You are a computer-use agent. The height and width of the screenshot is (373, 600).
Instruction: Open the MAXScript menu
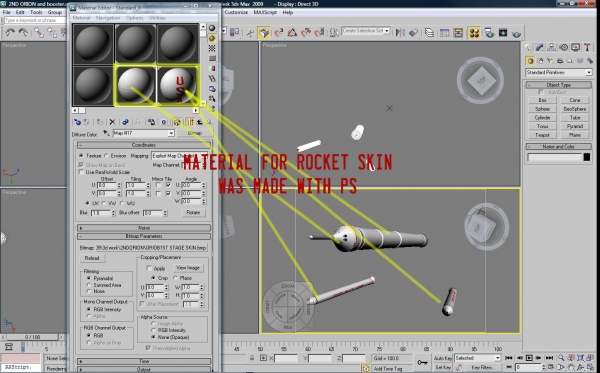pyautogui.click(x=265, y=12)
